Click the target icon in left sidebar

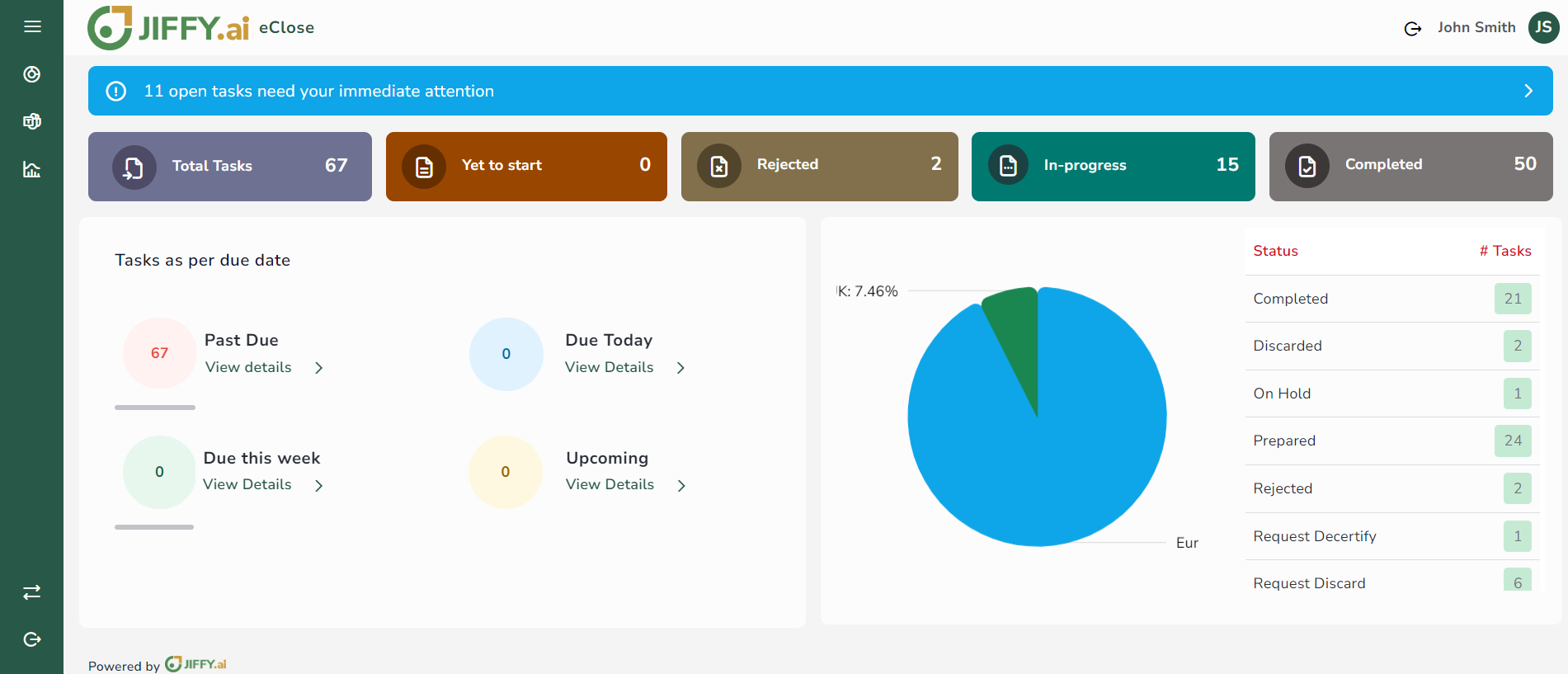(x=32, y=74)
